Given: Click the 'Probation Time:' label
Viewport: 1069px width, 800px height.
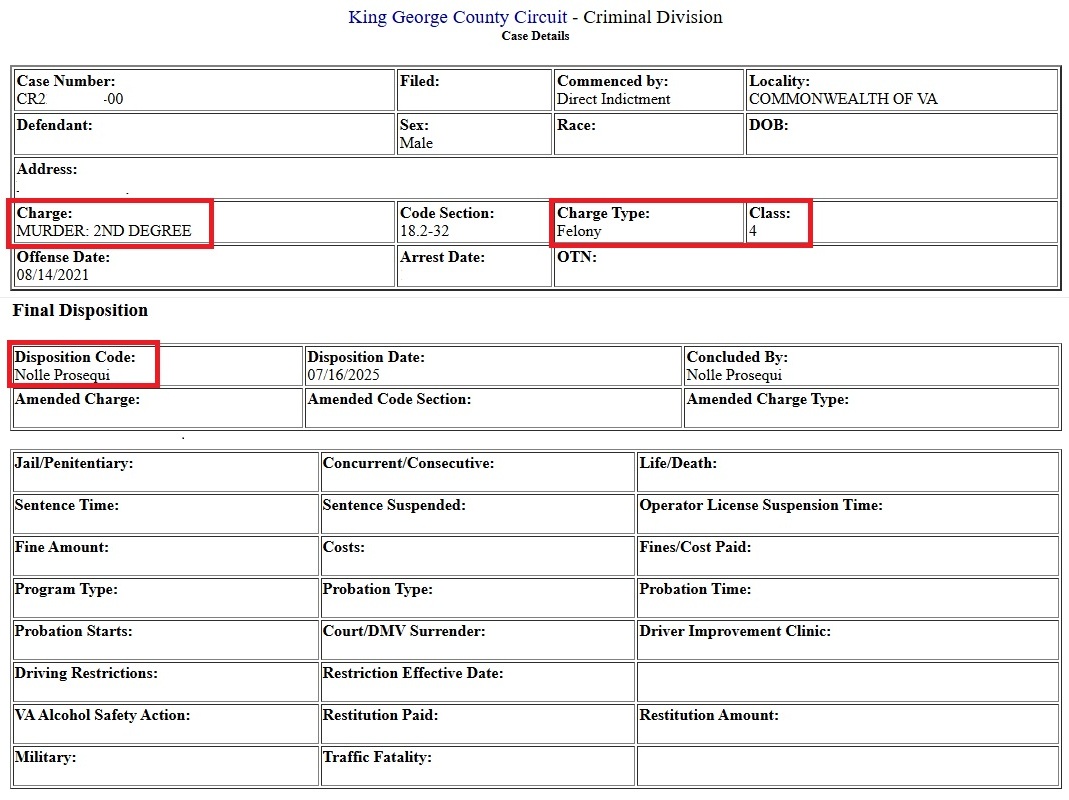Looking at the screenshot, I should point(695,589).
